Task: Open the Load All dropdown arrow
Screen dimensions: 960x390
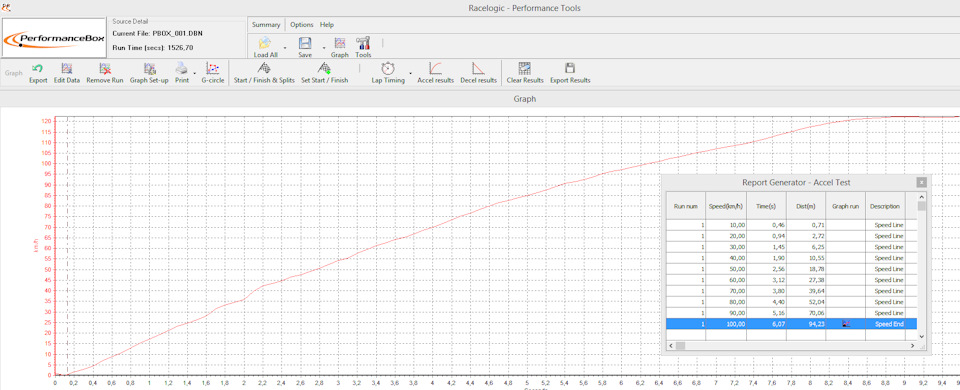Action: point(285,47)
